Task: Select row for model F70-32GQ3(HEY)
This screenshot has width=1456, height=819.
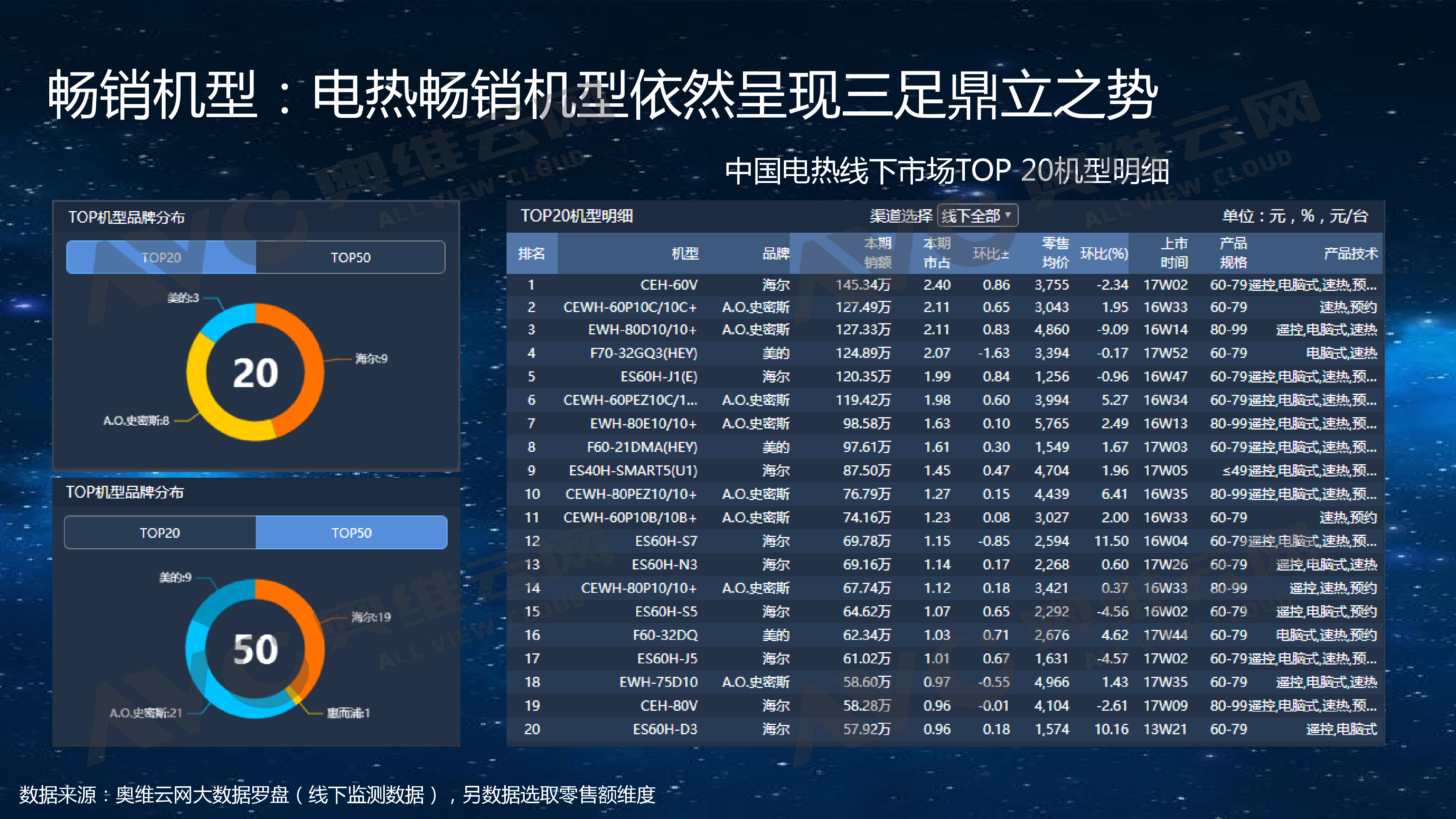Action: click(644, 353)
